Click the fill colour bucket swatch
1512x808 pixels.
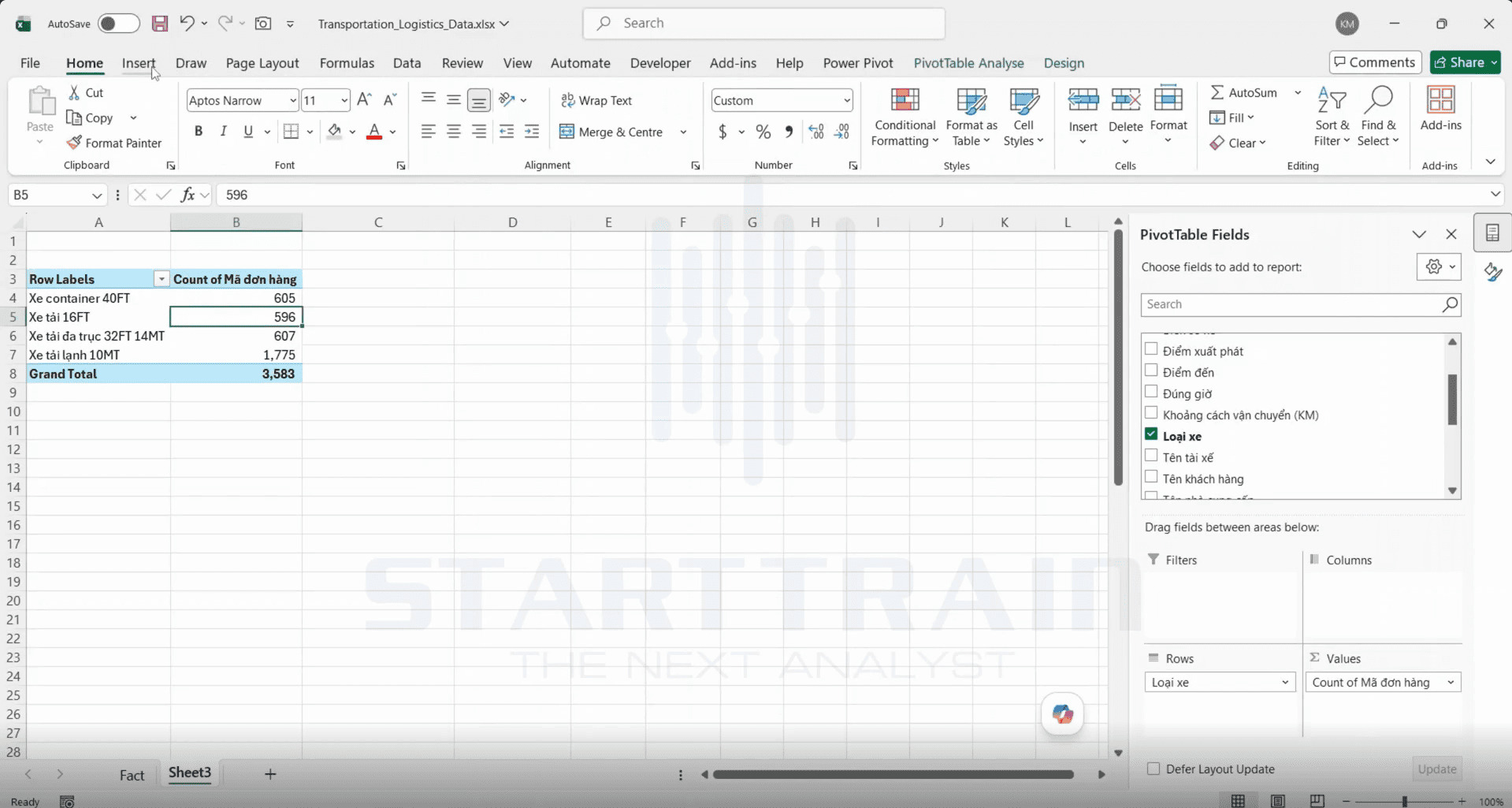coord(335,132)
